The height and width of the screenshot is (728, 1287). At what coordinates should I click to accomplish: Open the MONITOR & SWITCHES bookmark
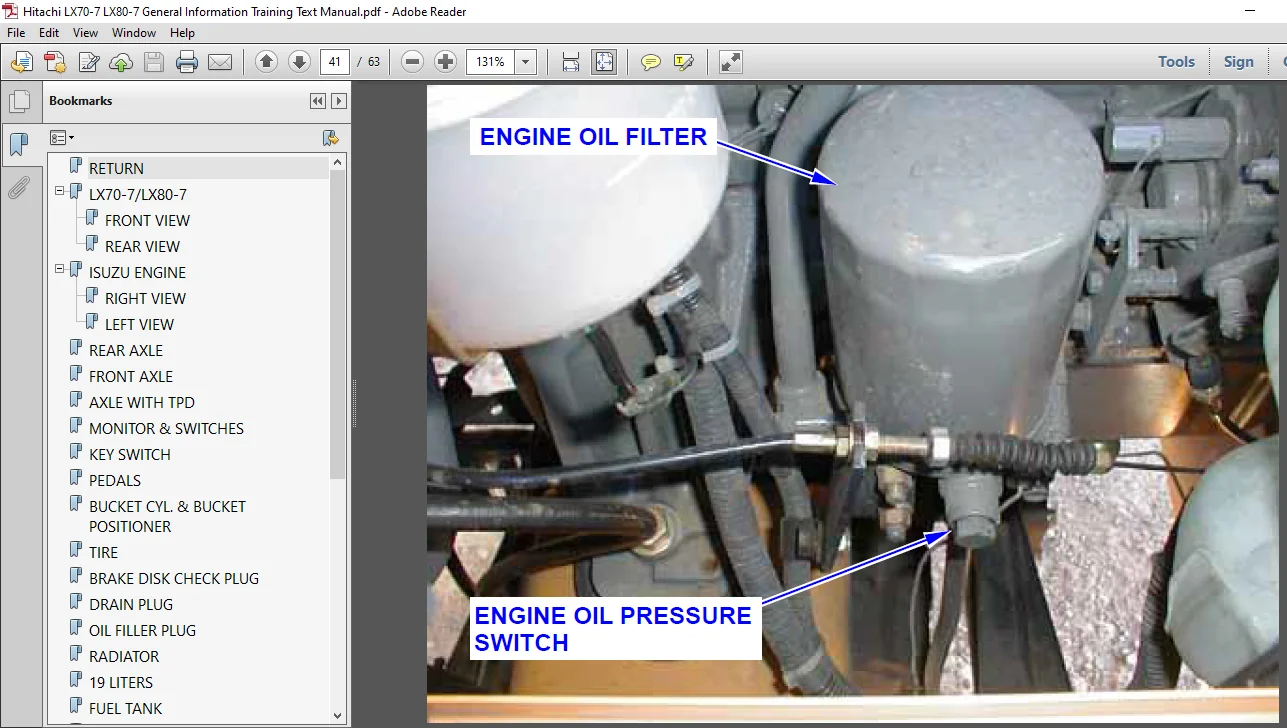click(x=166, y=428)
